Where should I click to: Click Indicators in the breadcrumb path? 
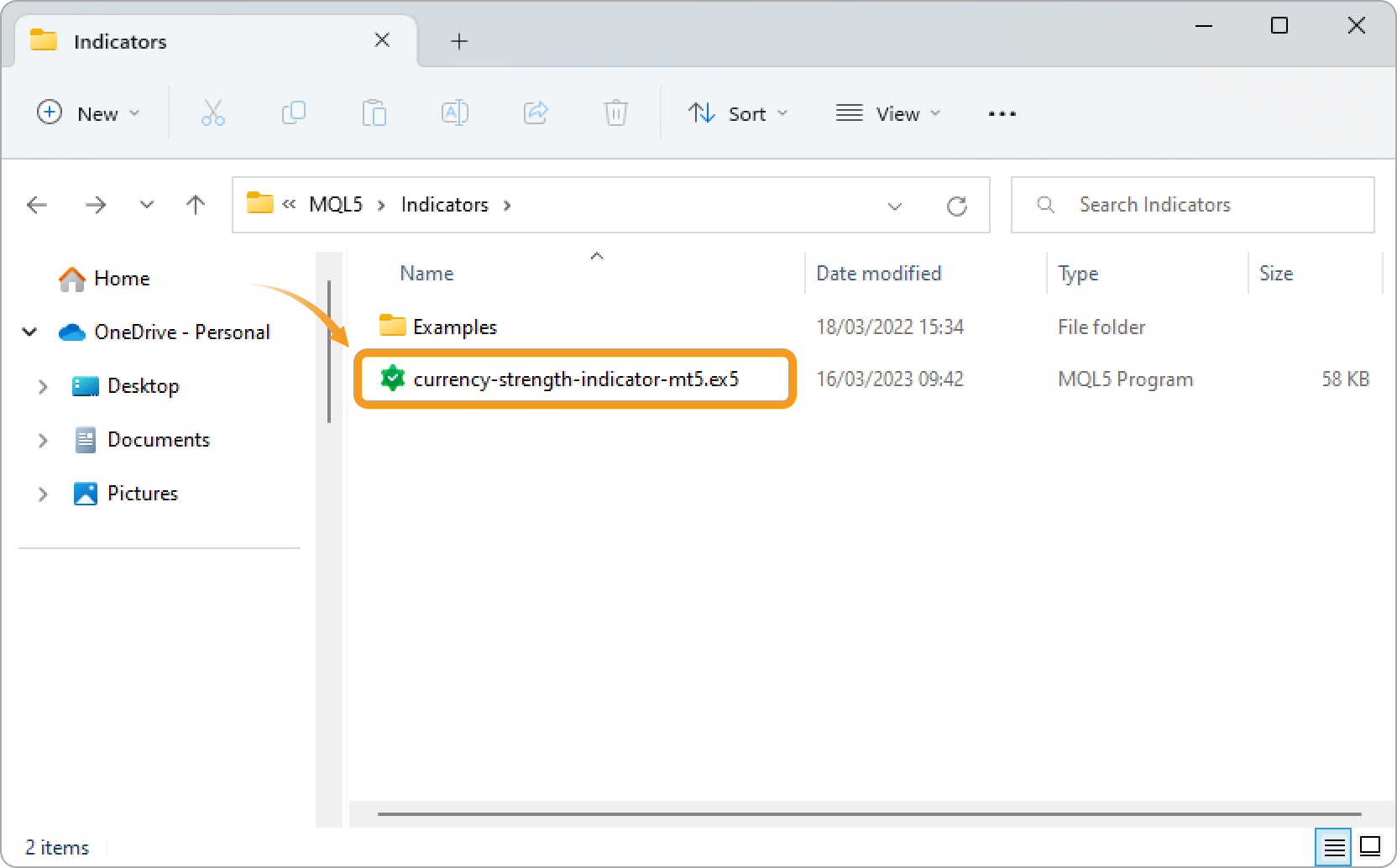[445, 205]
